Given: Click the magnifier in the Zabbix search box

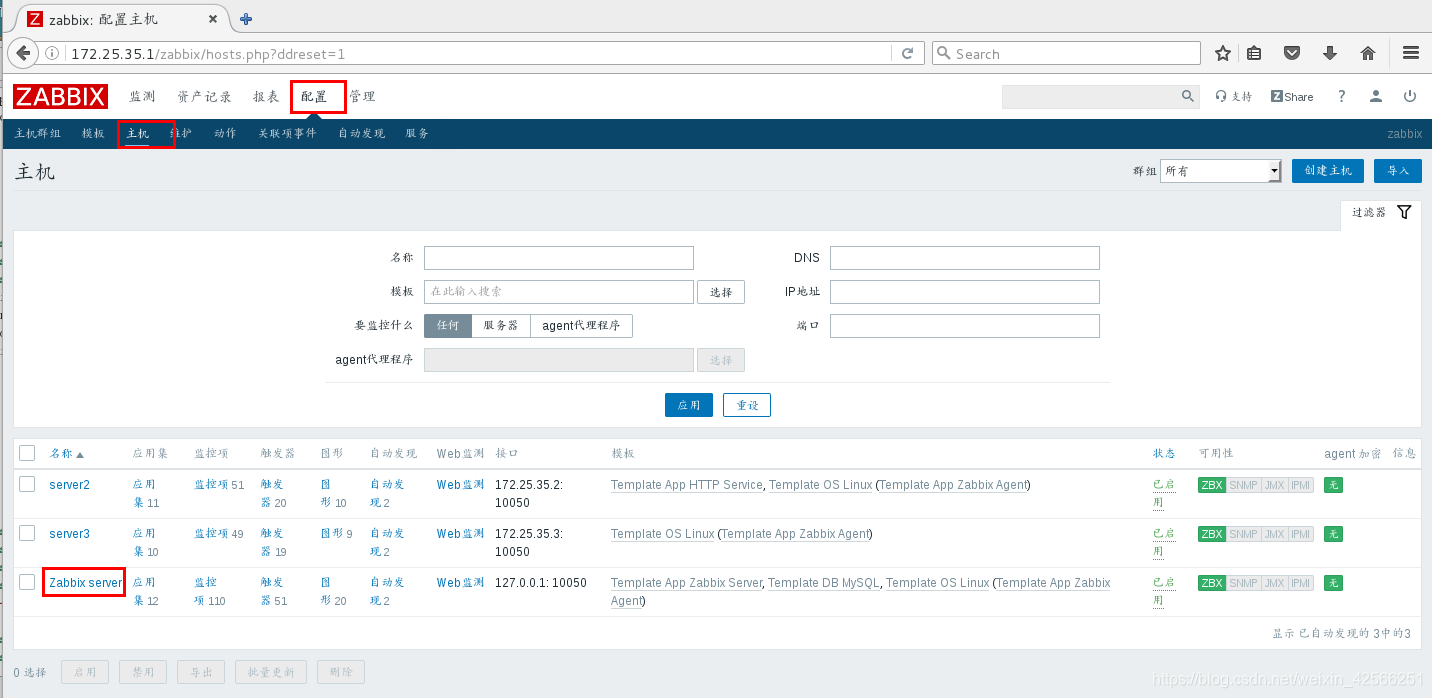Looking at the screenshot, I should tap(1188, 96).
